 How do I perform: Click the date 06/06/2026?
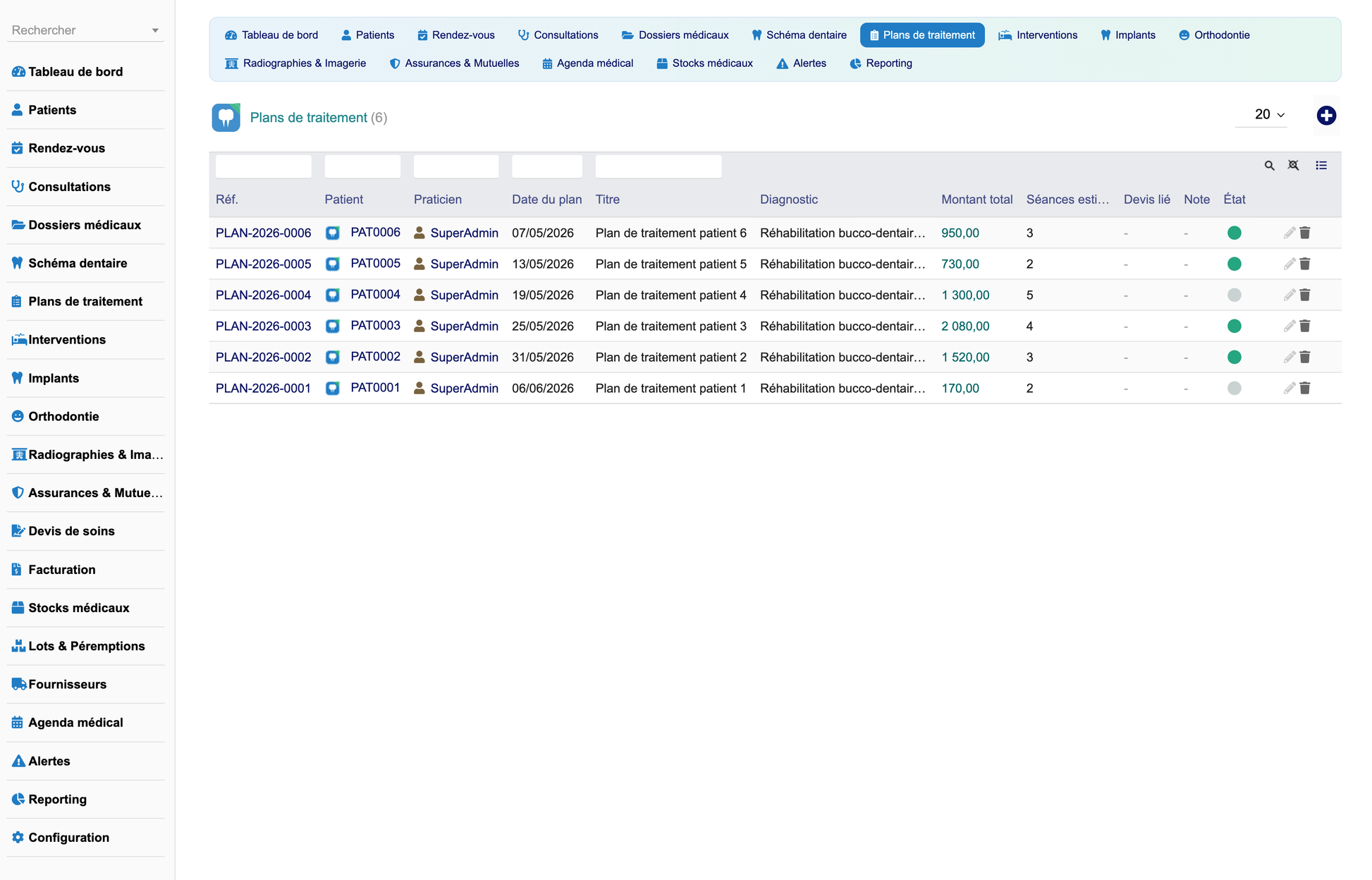point(543,388)
